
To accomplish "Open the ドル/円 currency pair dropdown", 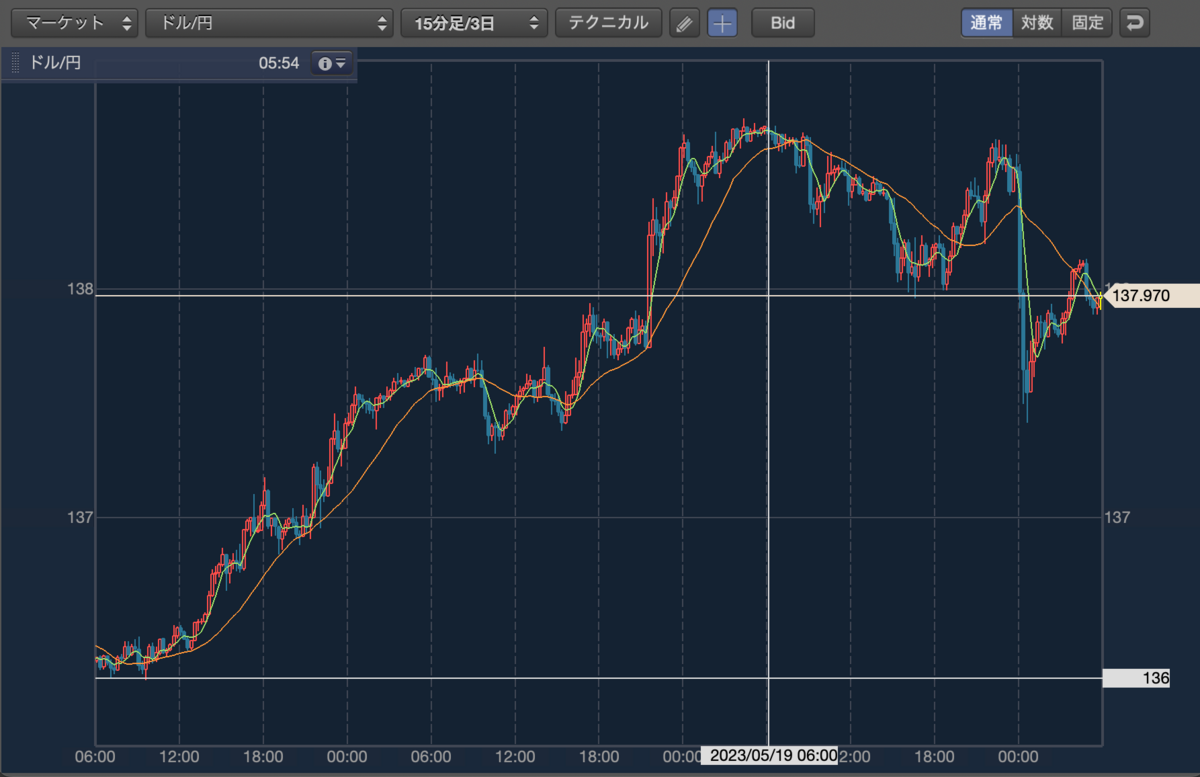I will click(270, 22).
